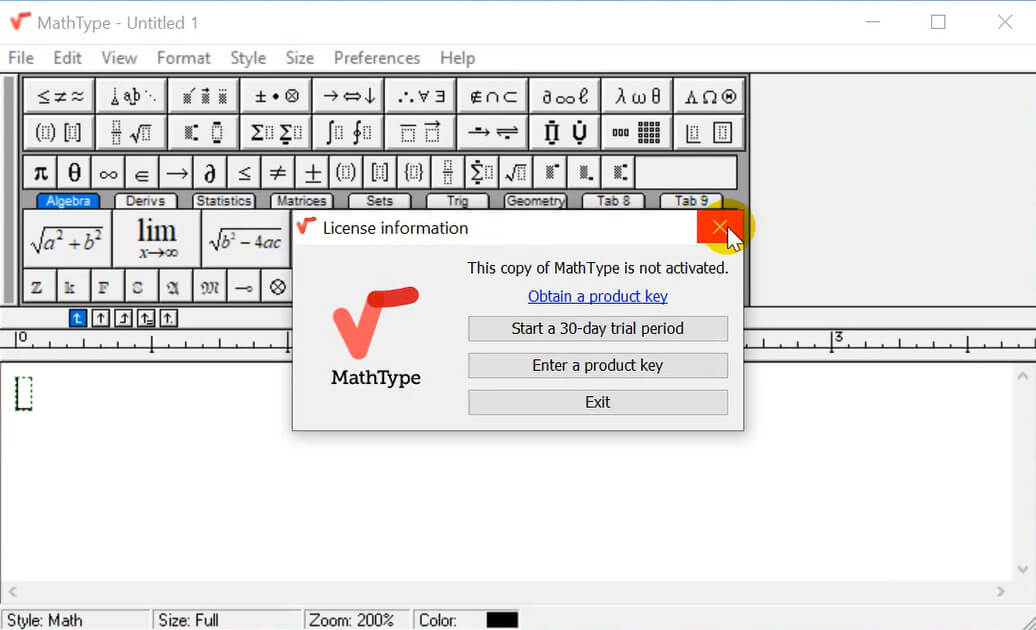Screen dimensions: 1036x630
Task: Switch to the Matrices tab
Action: click(301, 201)
